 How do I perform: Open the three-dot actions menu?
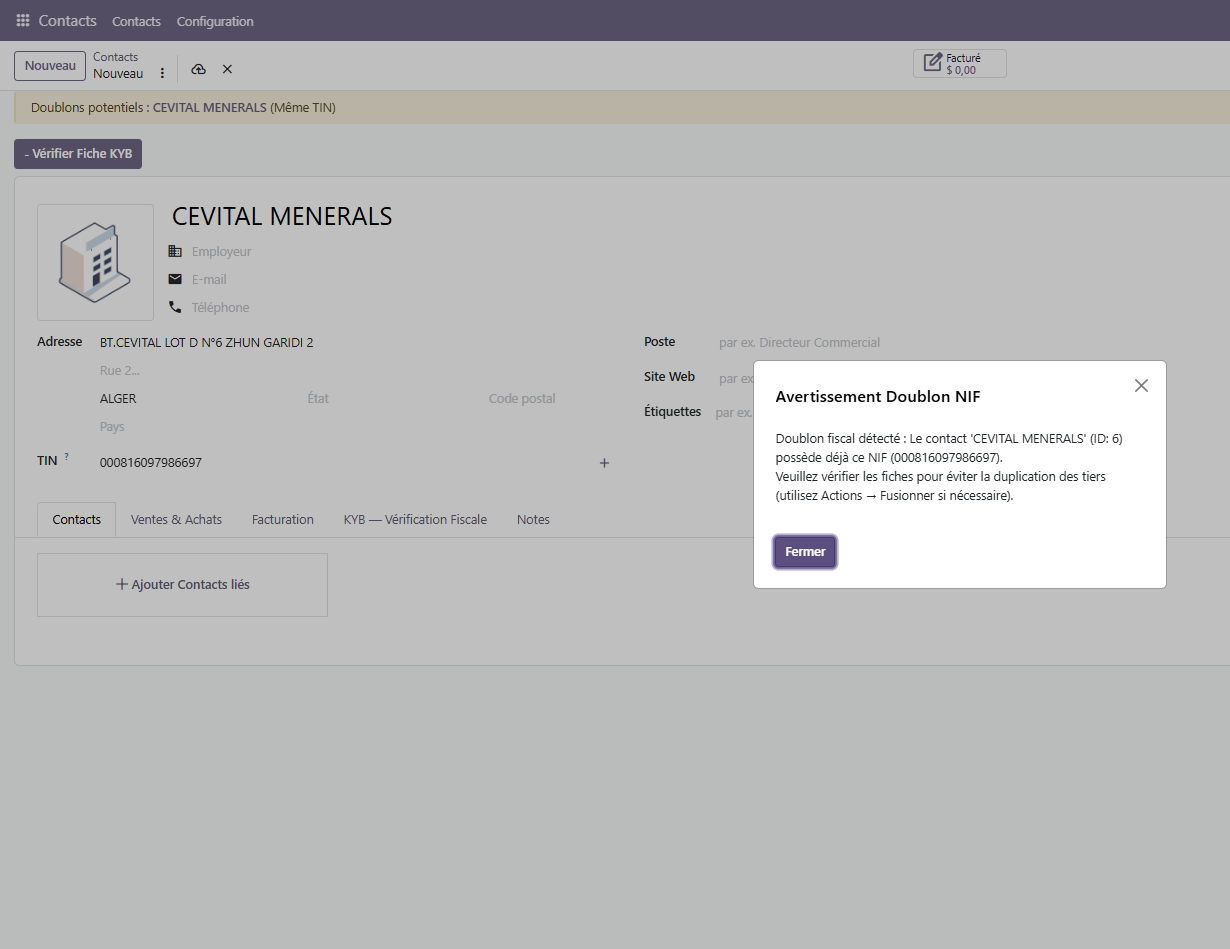[162, 73]
